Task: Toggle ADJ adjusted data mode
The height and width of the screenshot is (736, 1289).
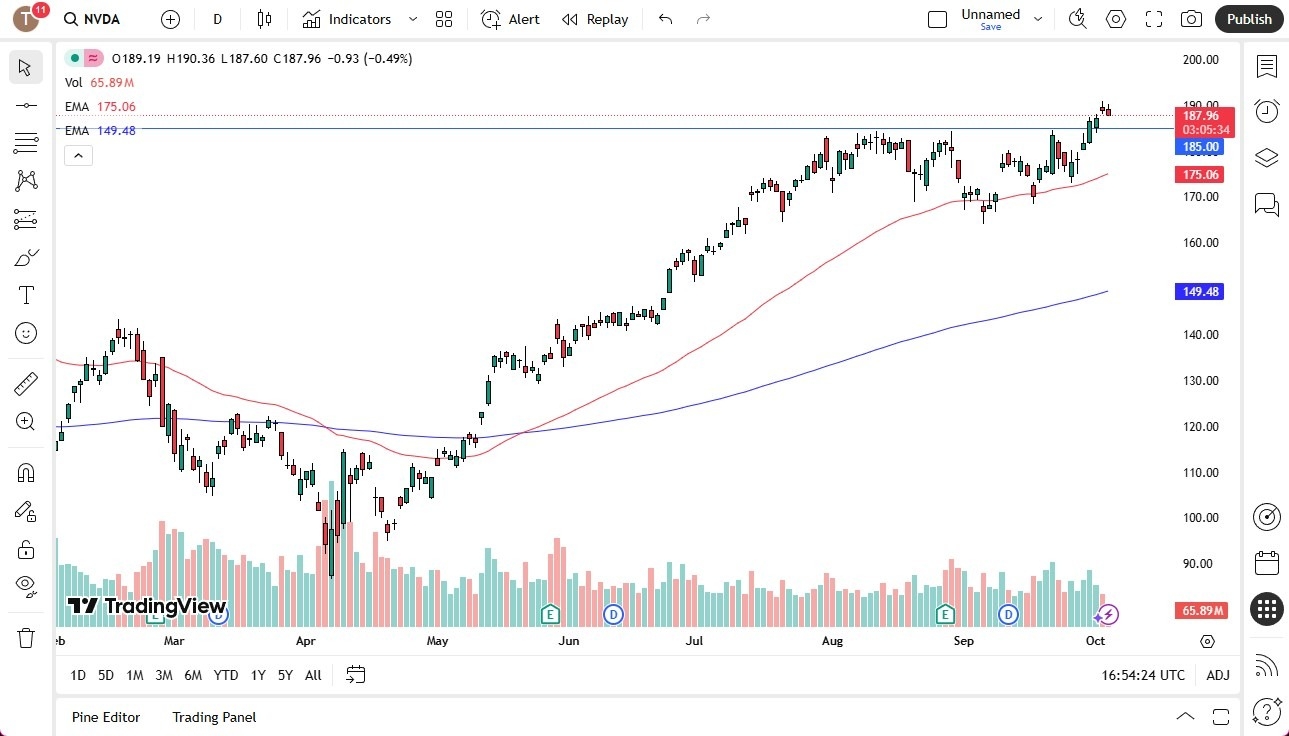Action: 1217,675
